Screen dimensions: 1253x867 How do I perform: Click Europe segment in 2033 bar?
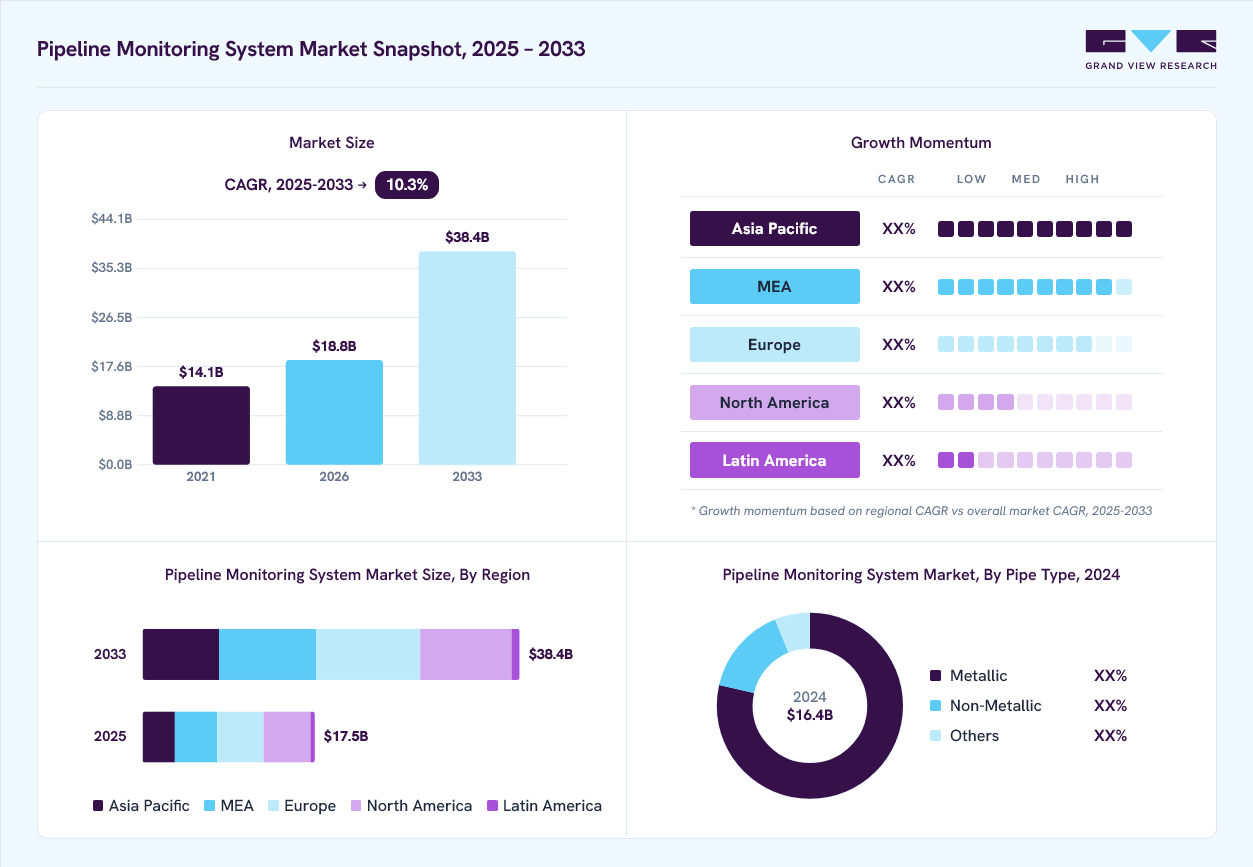[x=368, y=655]
